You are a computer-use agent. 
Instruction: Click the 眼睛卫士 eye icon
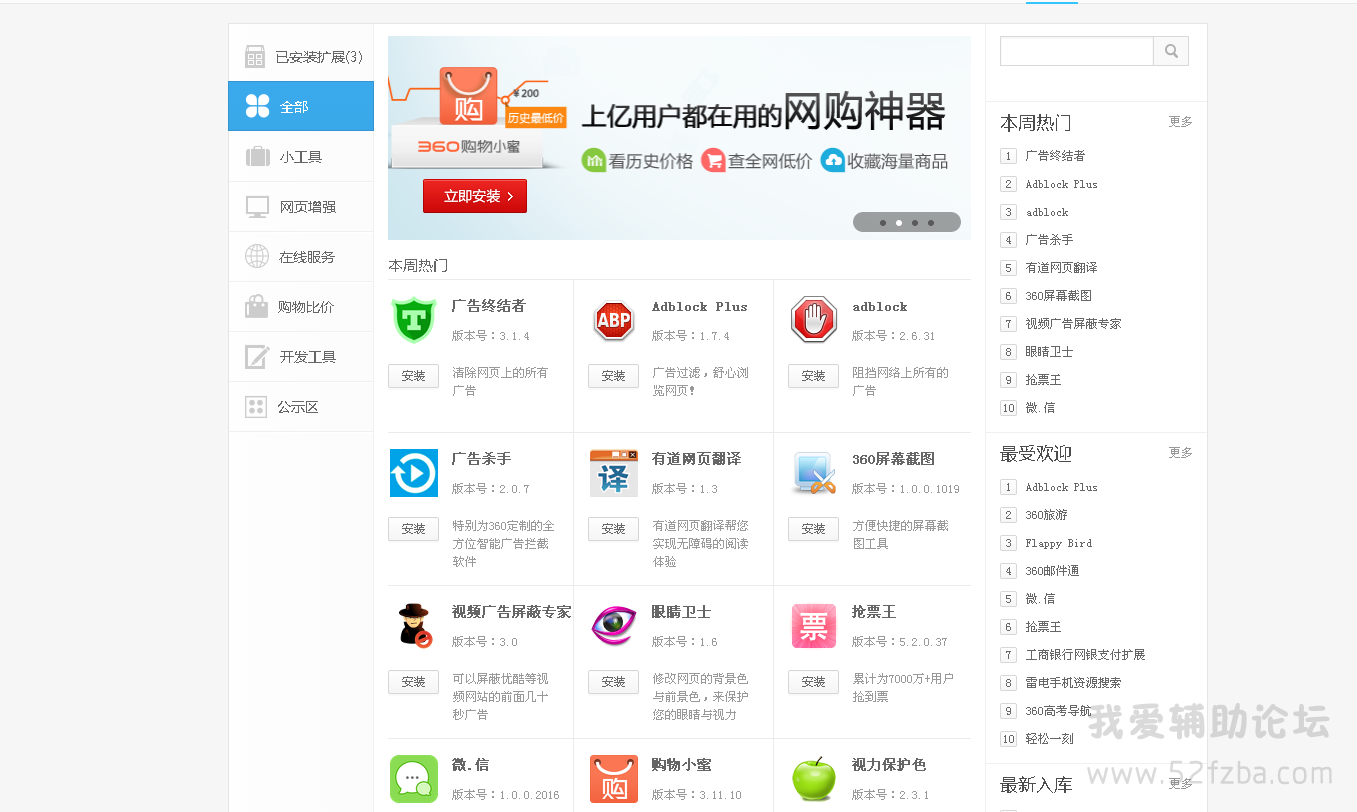click(614, 626)
